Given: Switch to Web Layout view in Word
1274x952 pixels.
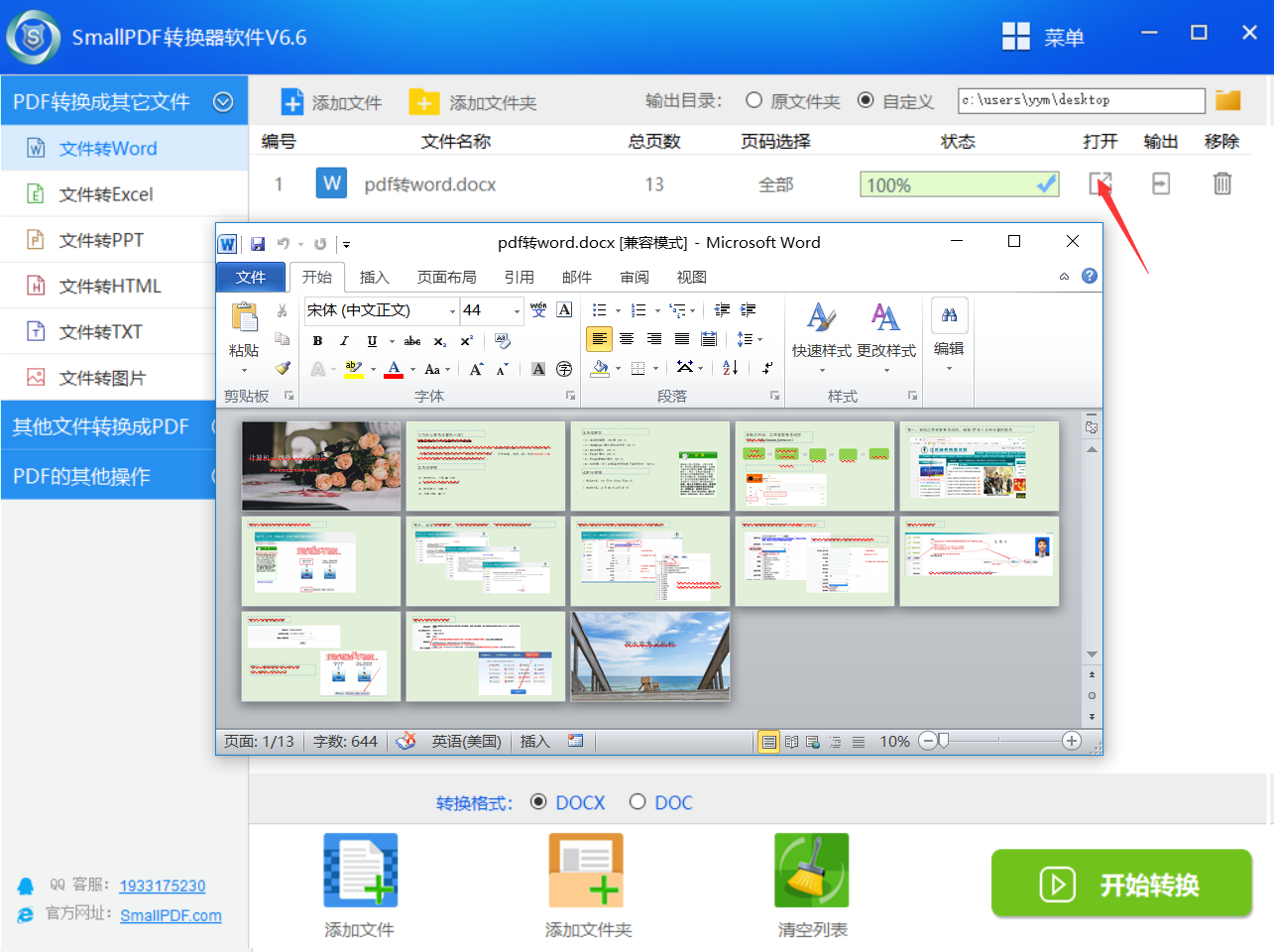Looking at the screenshot, I should click(813, 741).
